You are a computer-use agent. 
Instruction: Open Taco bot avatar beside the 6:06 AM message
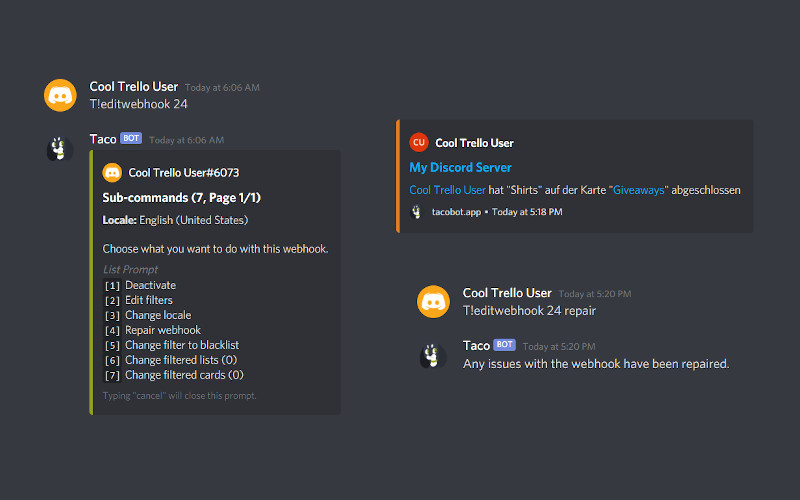coord(60,148)
